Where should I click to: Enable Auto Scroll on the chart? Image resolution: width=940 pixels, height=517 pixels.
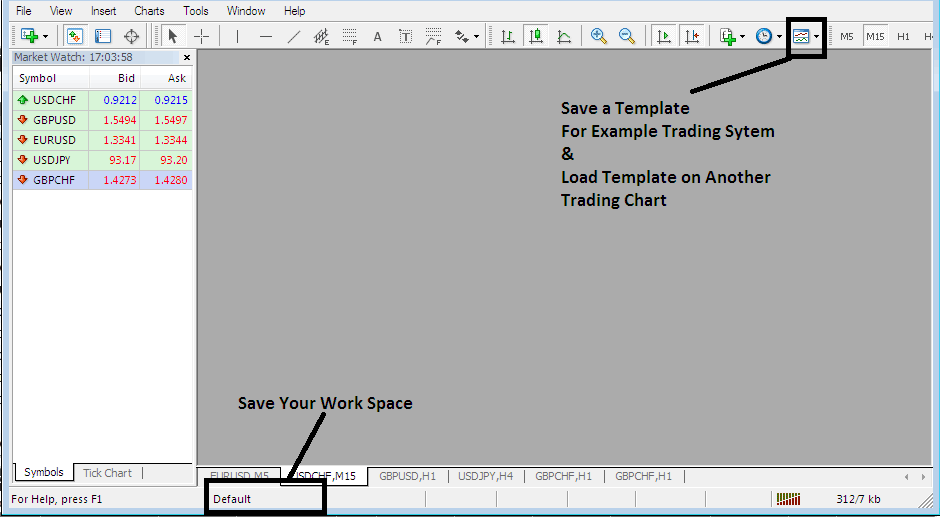tap(663, 36)
